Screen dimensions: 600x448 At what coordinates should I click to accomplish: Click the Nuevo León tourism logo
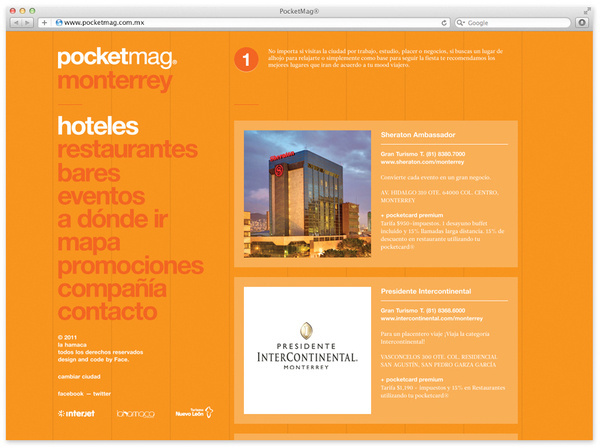194,412
